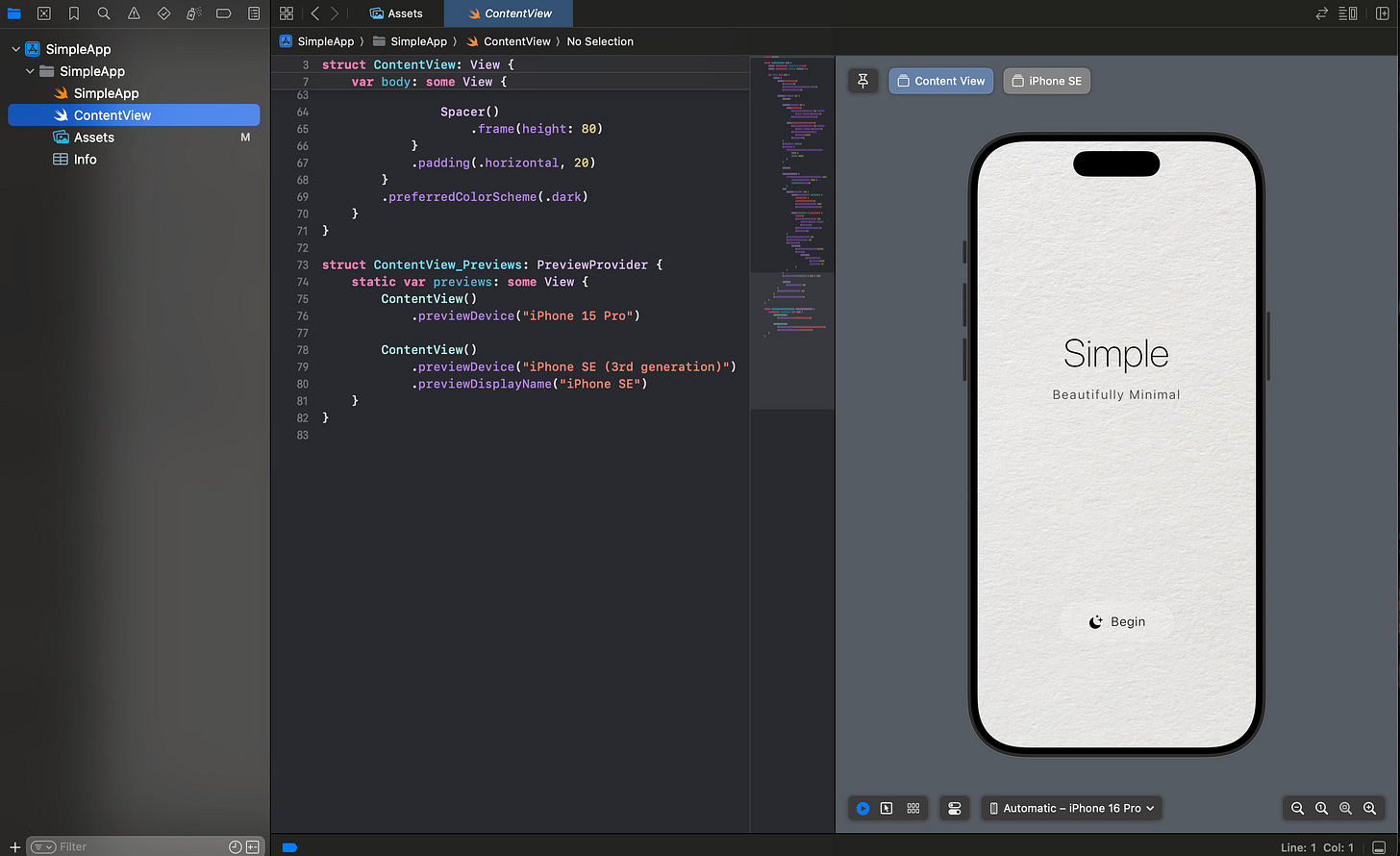The image size is (1400, 856).
Task: Switch to the Assets editor tab
Action: 396,13
